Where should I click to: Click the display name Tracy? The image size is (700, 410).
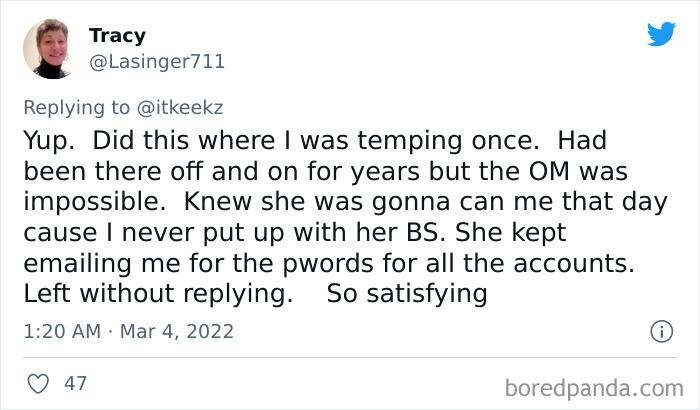pyautogui.click(x=117, y=35)
